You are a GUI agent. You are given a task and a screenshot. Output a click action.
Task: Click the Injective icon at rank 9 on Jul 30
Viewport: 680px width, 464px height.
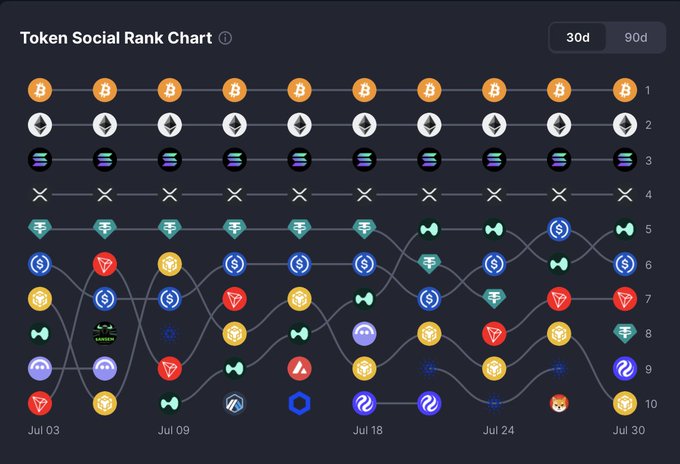tap(624, 369)
